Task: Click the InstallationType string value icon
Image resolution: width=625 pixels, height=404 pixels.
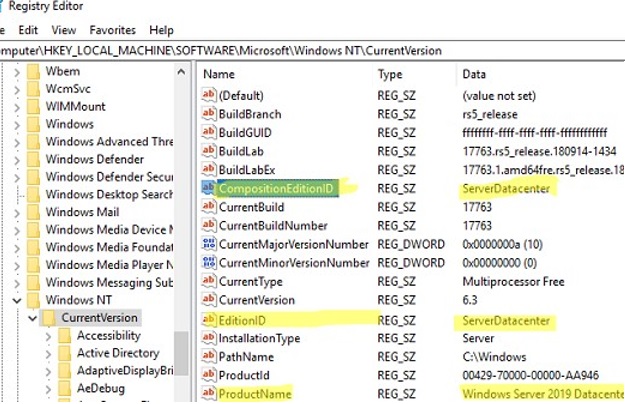Action: pyautogui.click(x=209, y=338)
